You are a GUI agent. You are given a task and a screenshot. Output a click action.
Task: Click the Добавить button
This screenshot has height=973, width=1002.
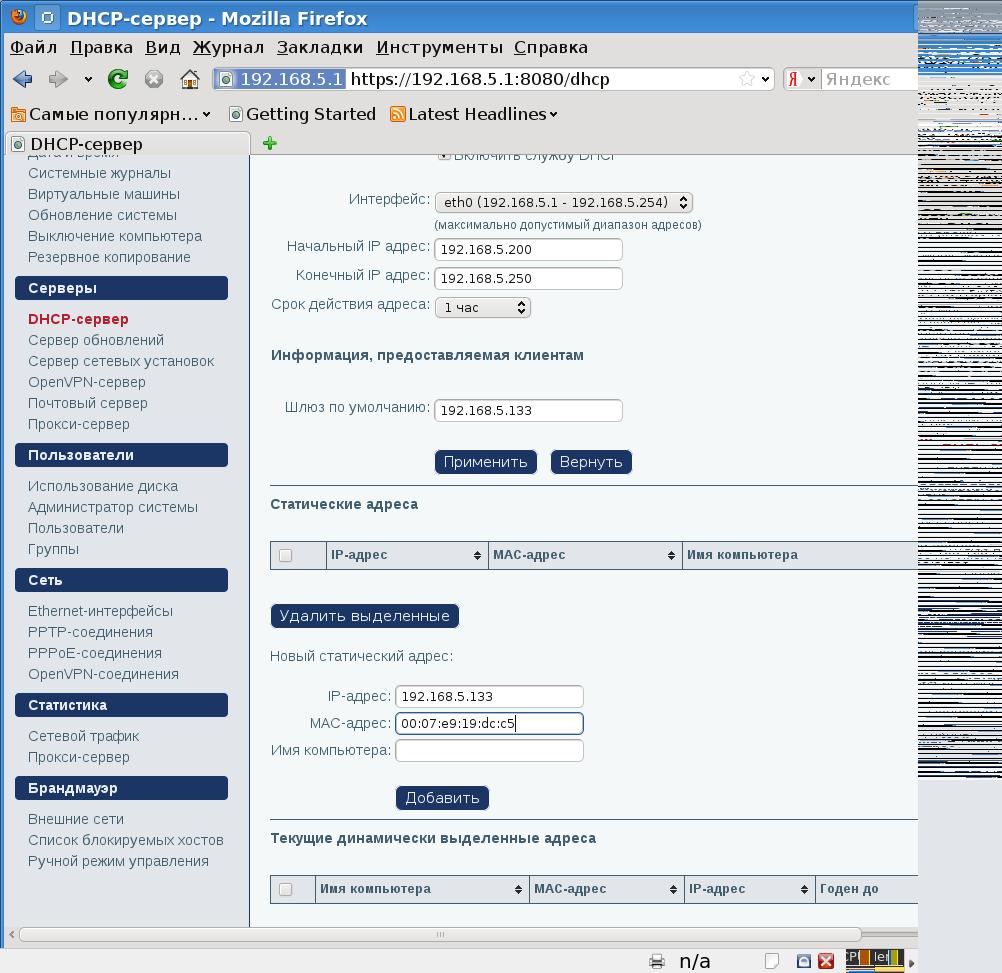pos(442,798)
